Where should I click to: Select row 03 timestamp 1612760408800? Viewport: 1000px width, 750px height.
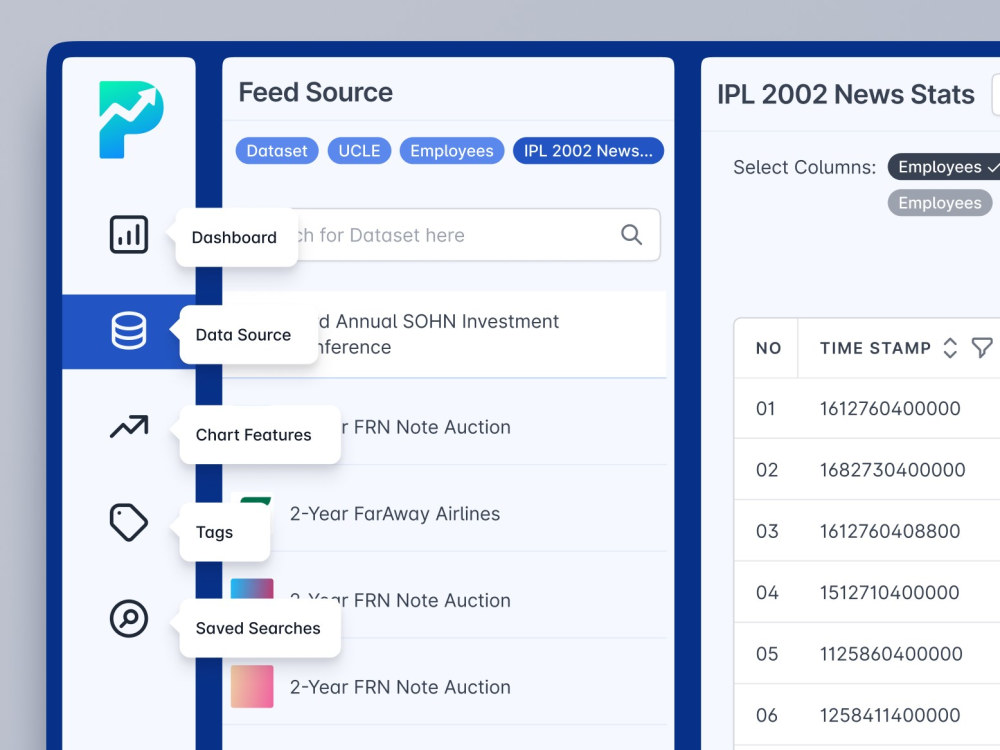tap(890, 531)
